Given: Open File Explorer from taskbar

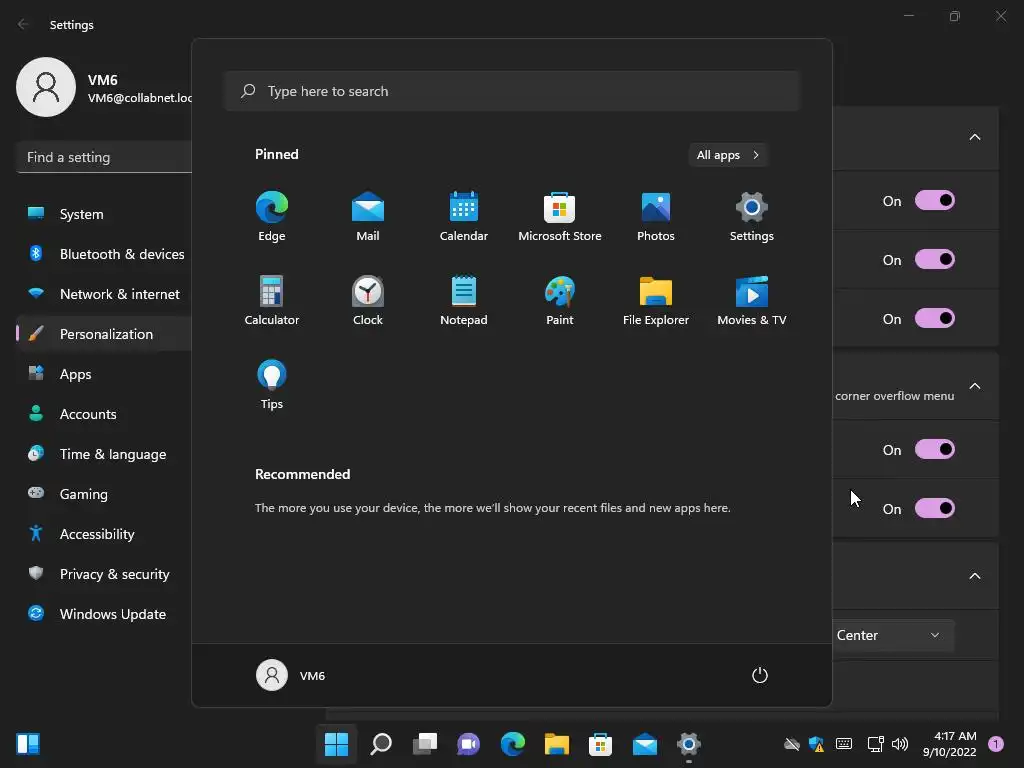Looking at the screenshot, I should (556, 744).
